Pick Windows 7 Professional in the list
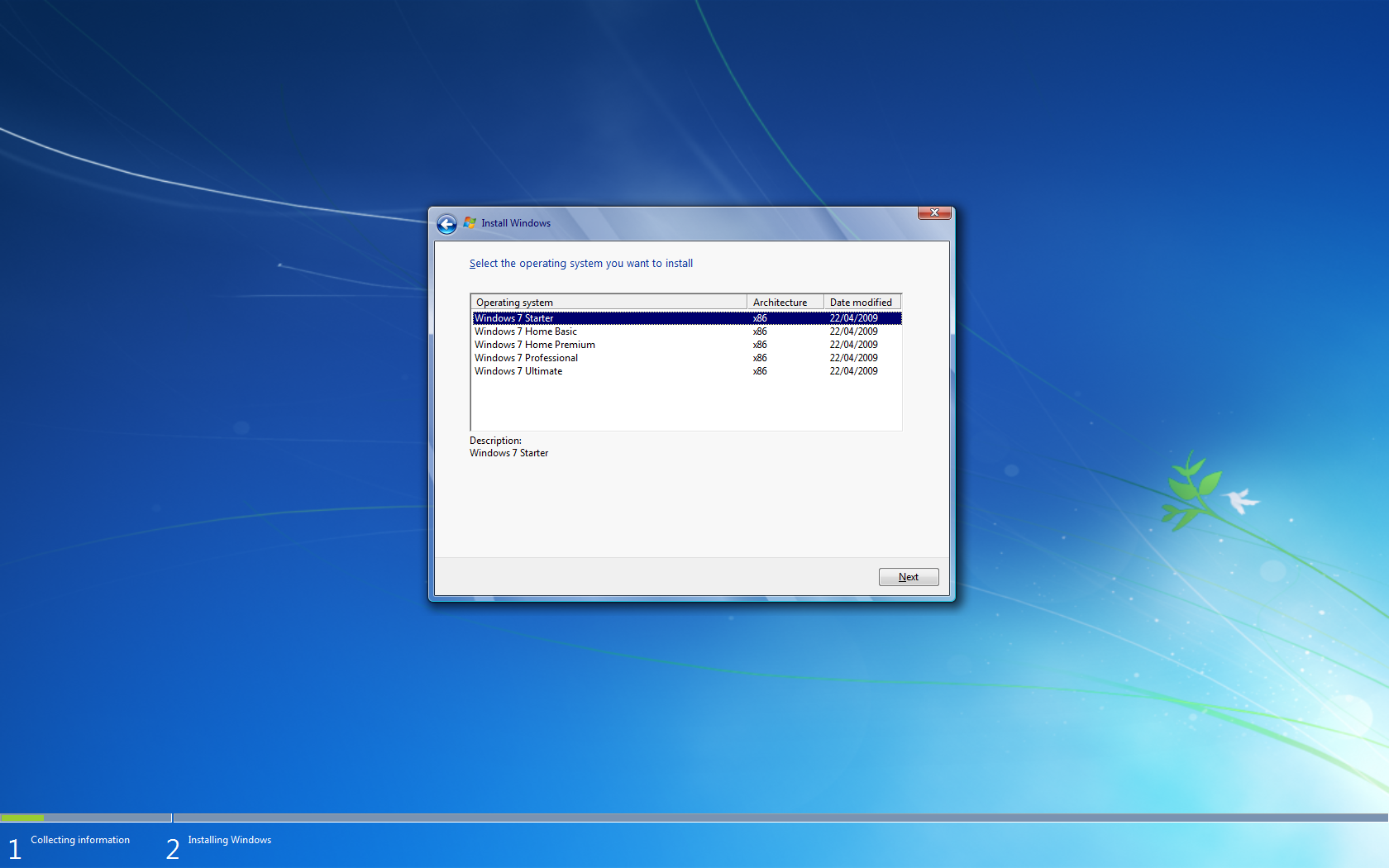The height and width of the screenshot is (868, 1389). point(526,358)
